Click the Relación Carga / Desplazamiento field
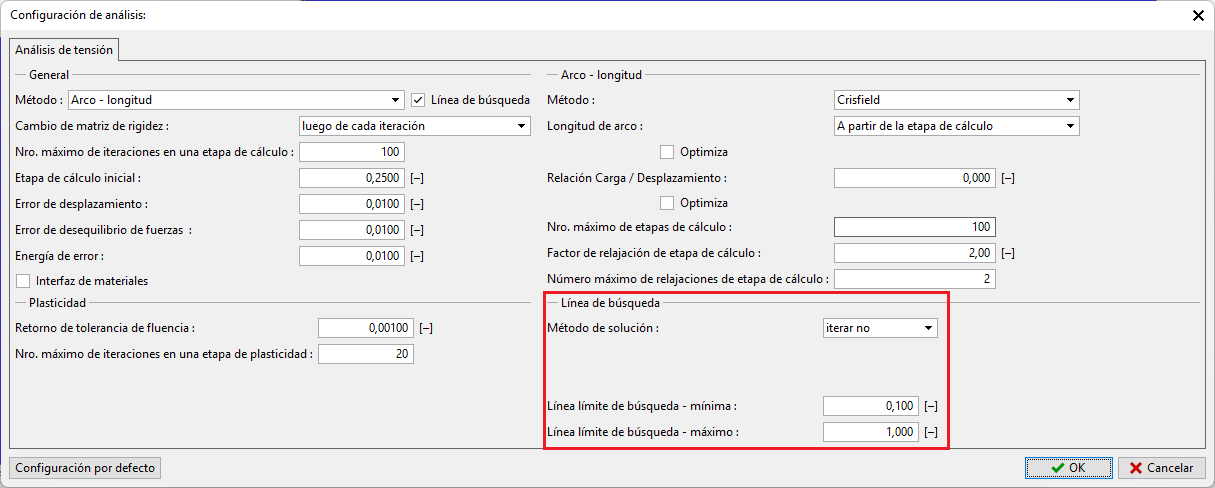The height and width of the screenshot is (488, 1215). [914, 178]
